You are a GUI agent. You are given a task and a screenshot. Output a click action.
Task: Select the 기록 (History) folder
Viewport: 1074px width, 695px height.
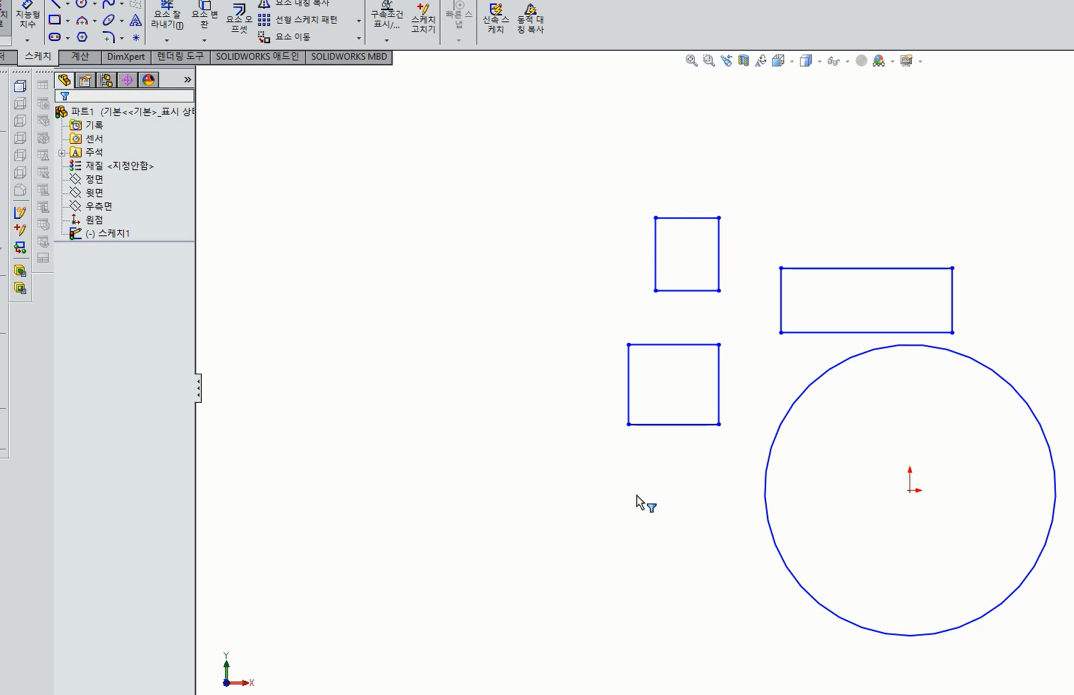click(86, 125)
